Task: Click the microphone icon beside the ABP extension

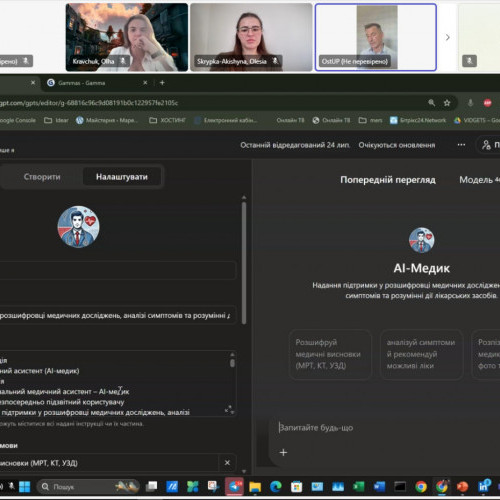Action: point(470,103)
